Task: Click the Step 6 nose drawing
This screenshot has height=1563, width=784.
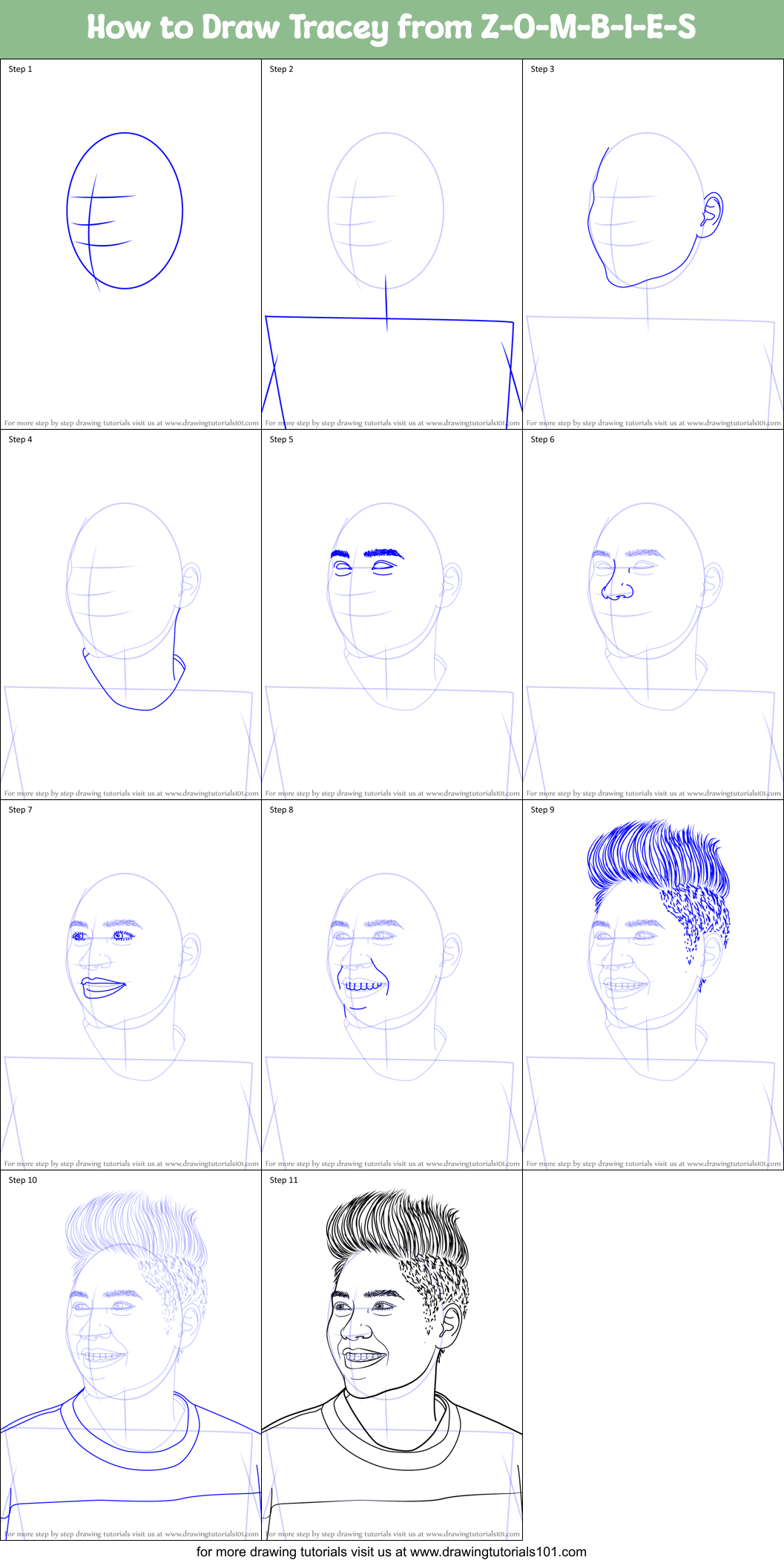Action: [x=618, y=580]
